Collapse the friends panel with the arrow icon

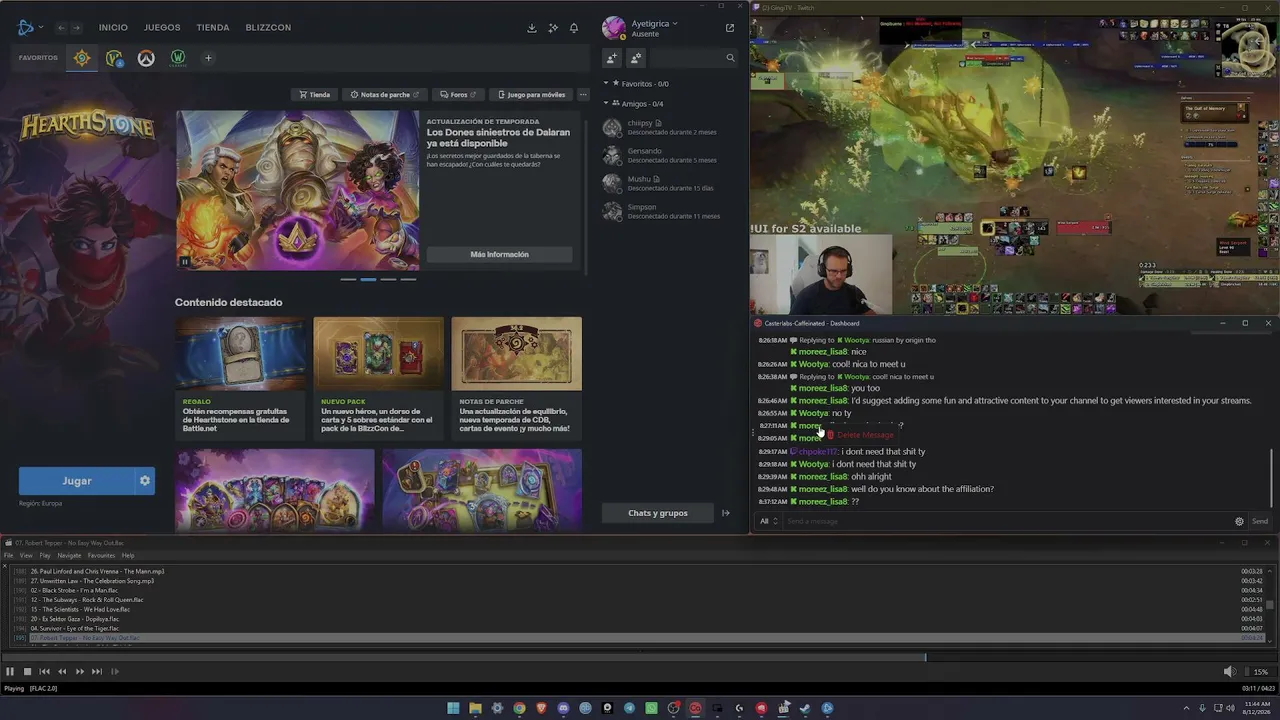[x=726, y=513]
